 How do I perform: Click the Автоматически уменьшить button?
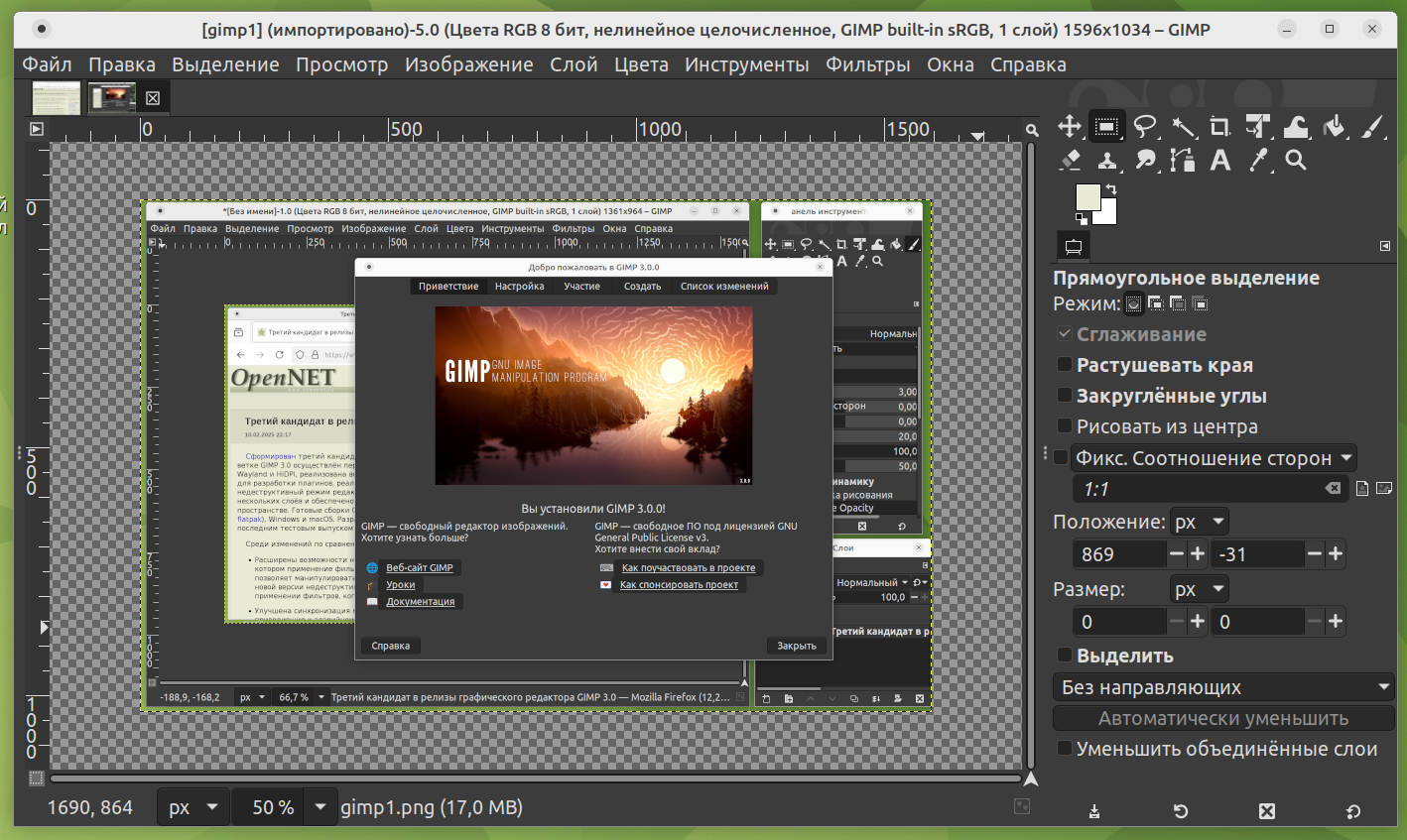[x=1222, y=718]
